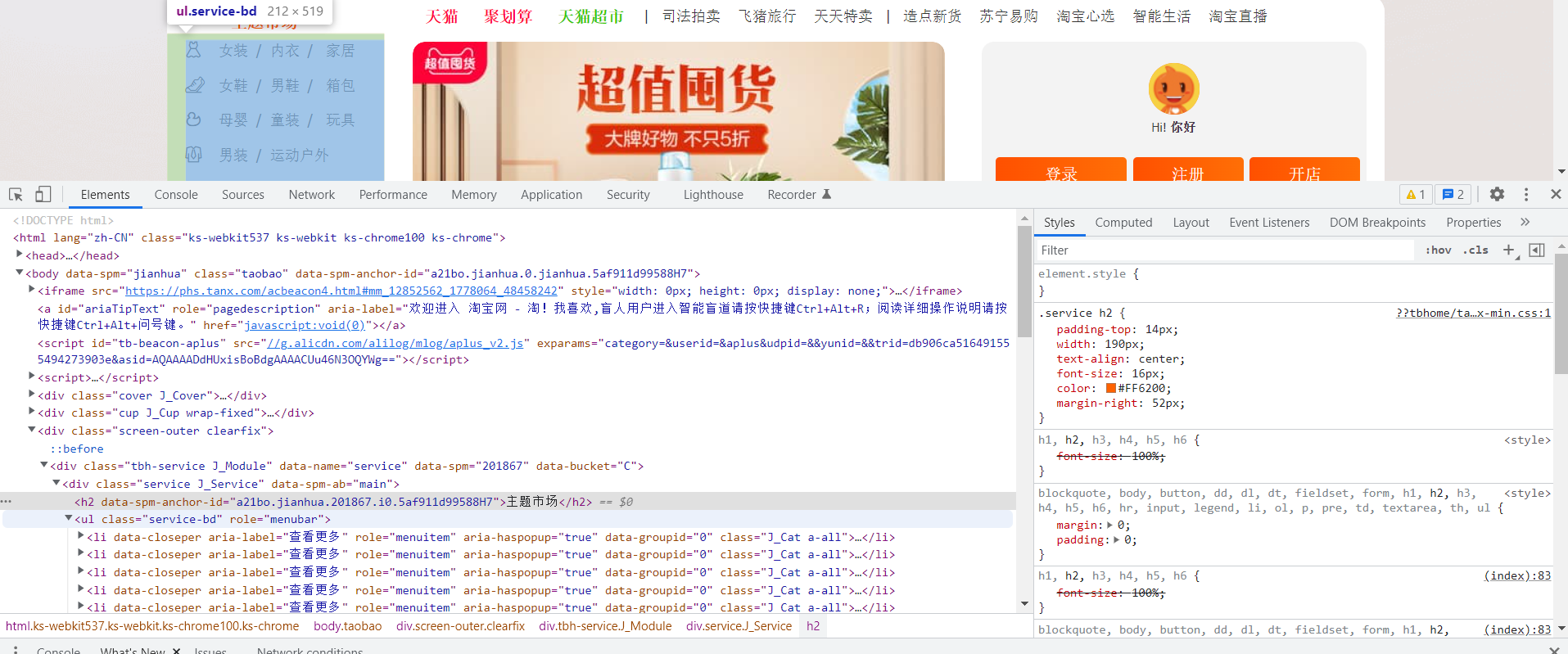Close the bottom drawer

coord(1554,650)
